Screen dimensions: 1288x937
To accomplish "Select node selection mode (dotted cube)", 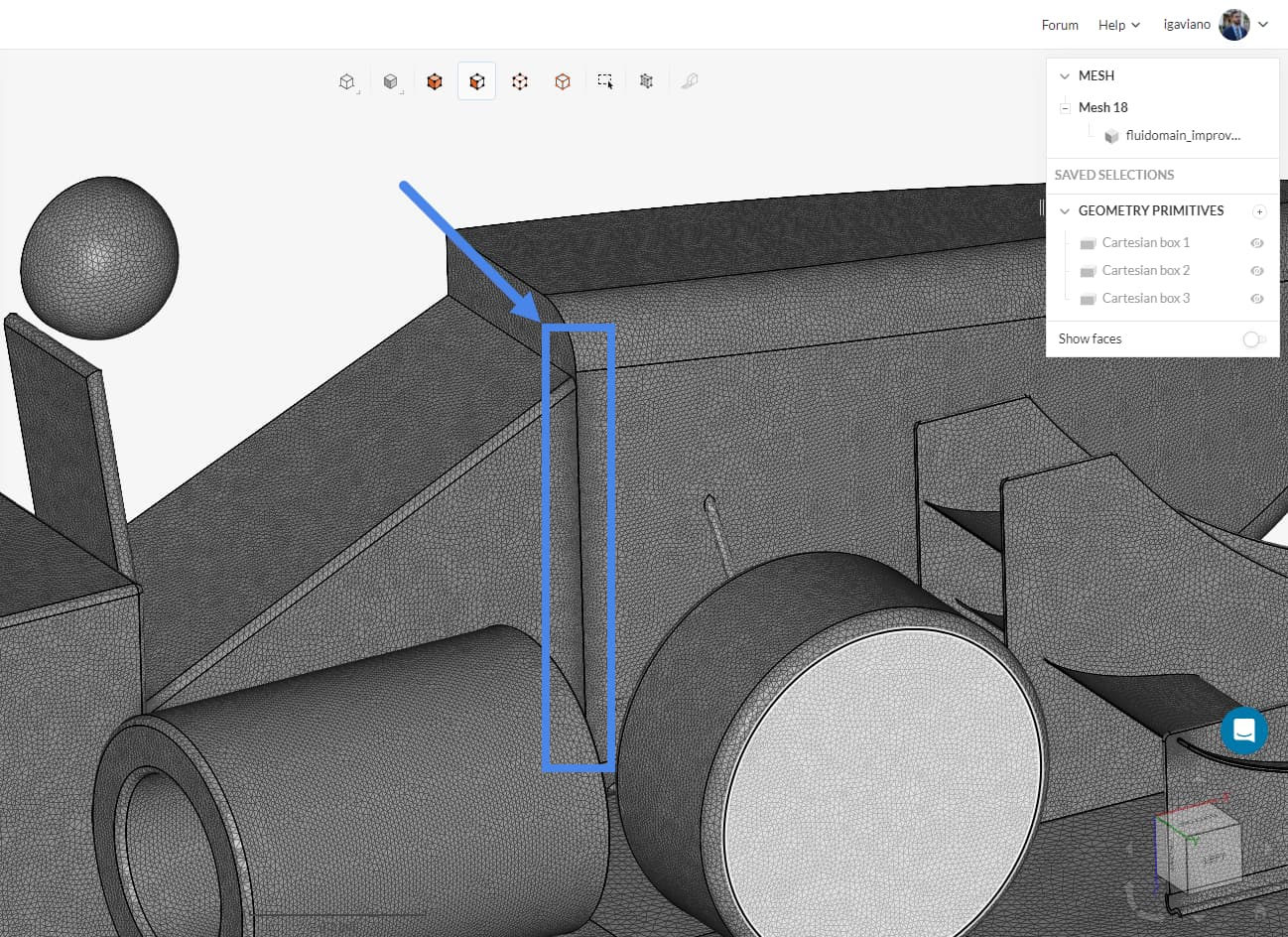I will click(520, 81).
